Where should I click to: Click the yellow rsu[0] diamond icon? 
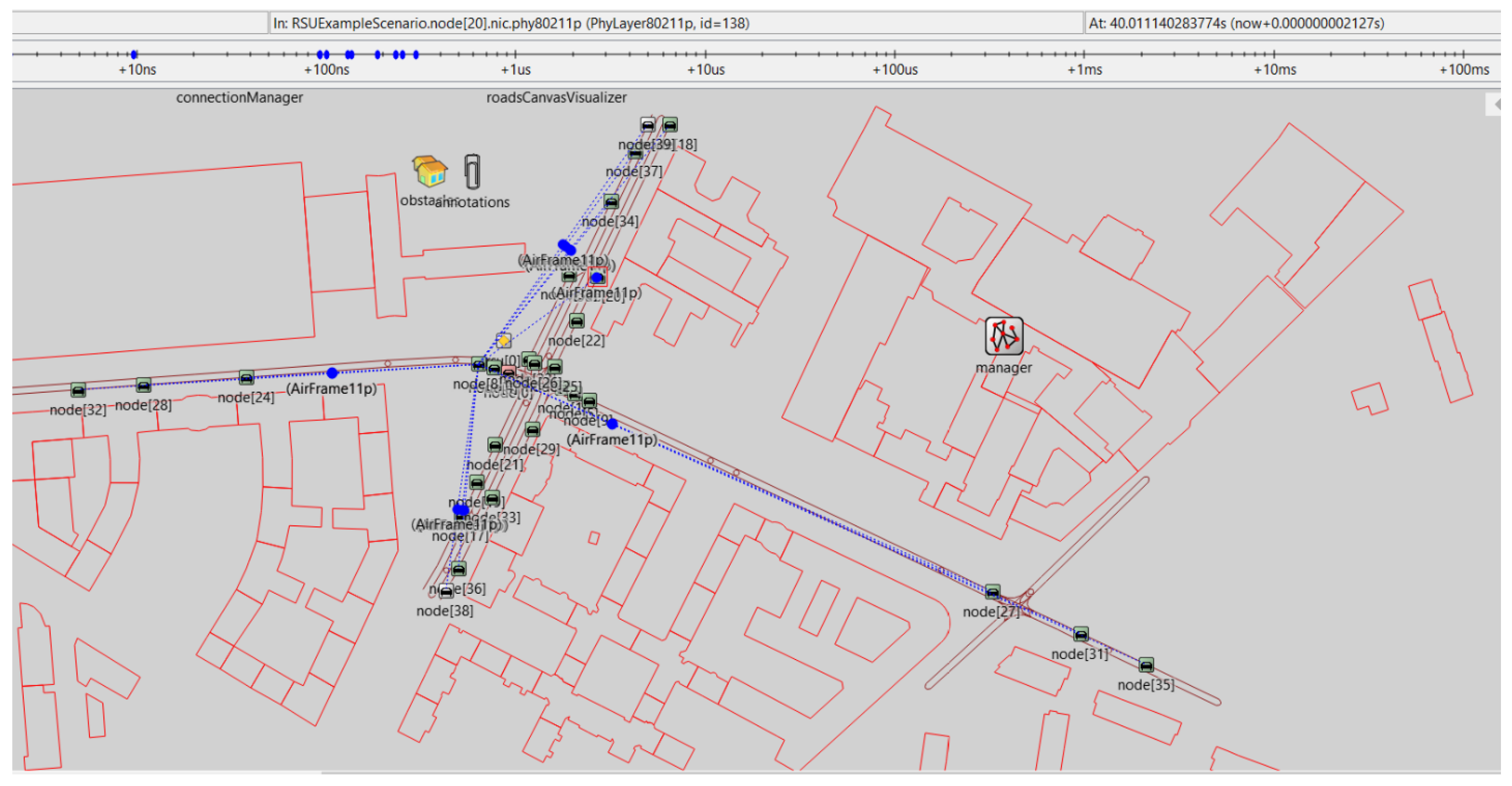coord(503,341)
